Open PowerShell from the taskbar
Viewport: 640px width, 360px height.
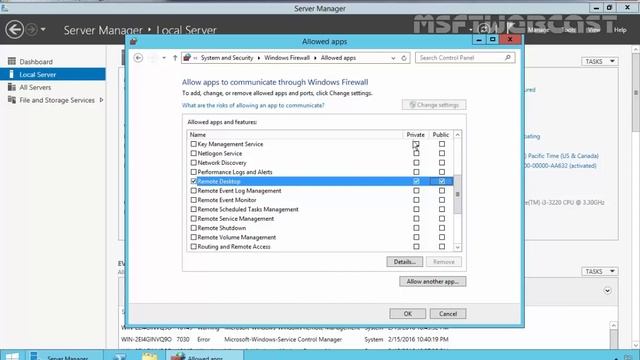pos(120,356)
